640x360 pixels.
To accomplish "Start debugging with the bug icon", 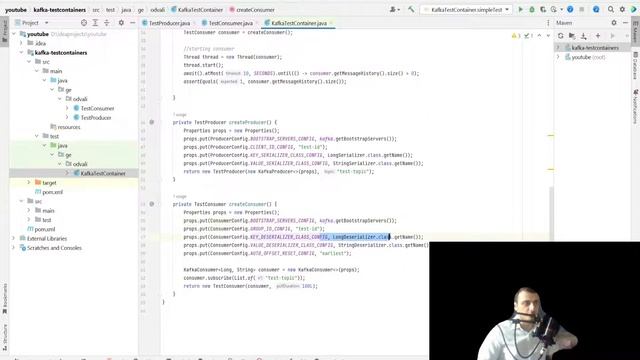I will [532, 9].
